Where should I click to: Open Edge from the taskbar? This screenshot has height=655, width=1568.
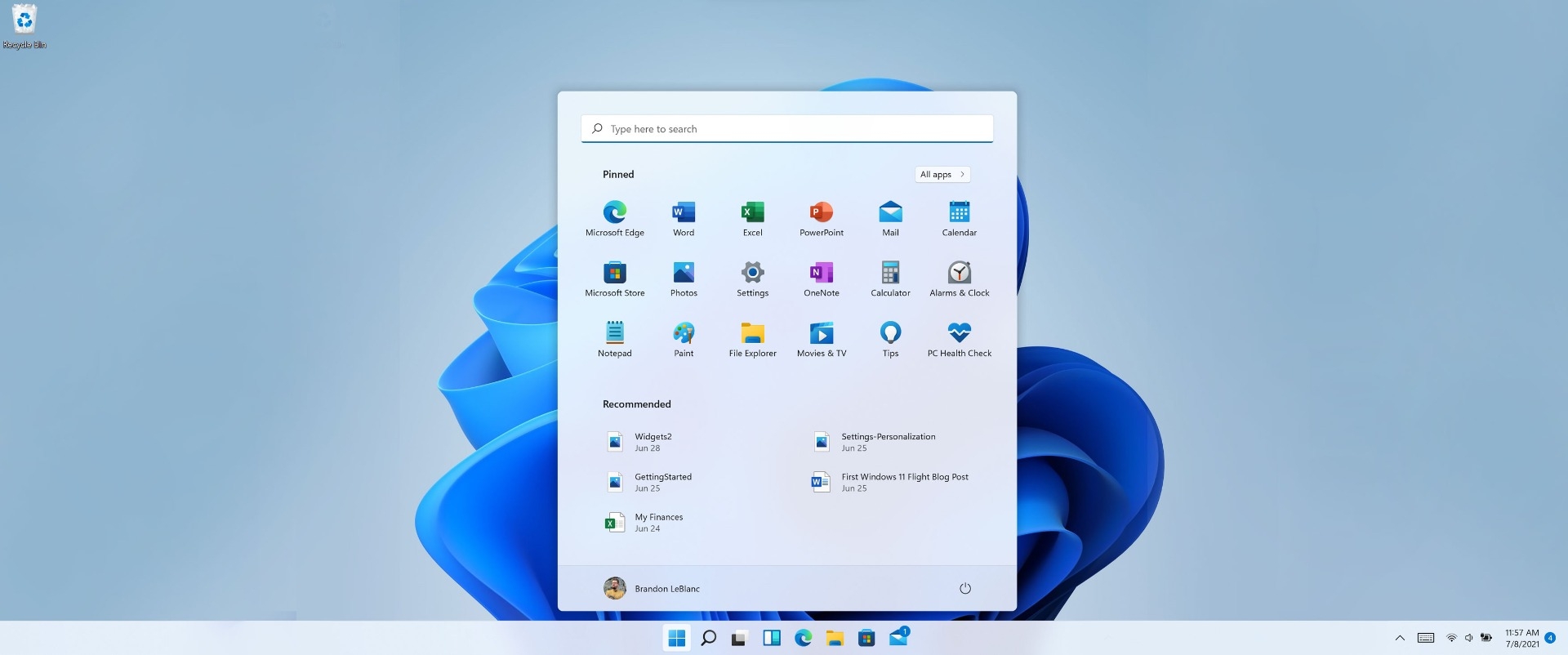click(x=804, y=638)
